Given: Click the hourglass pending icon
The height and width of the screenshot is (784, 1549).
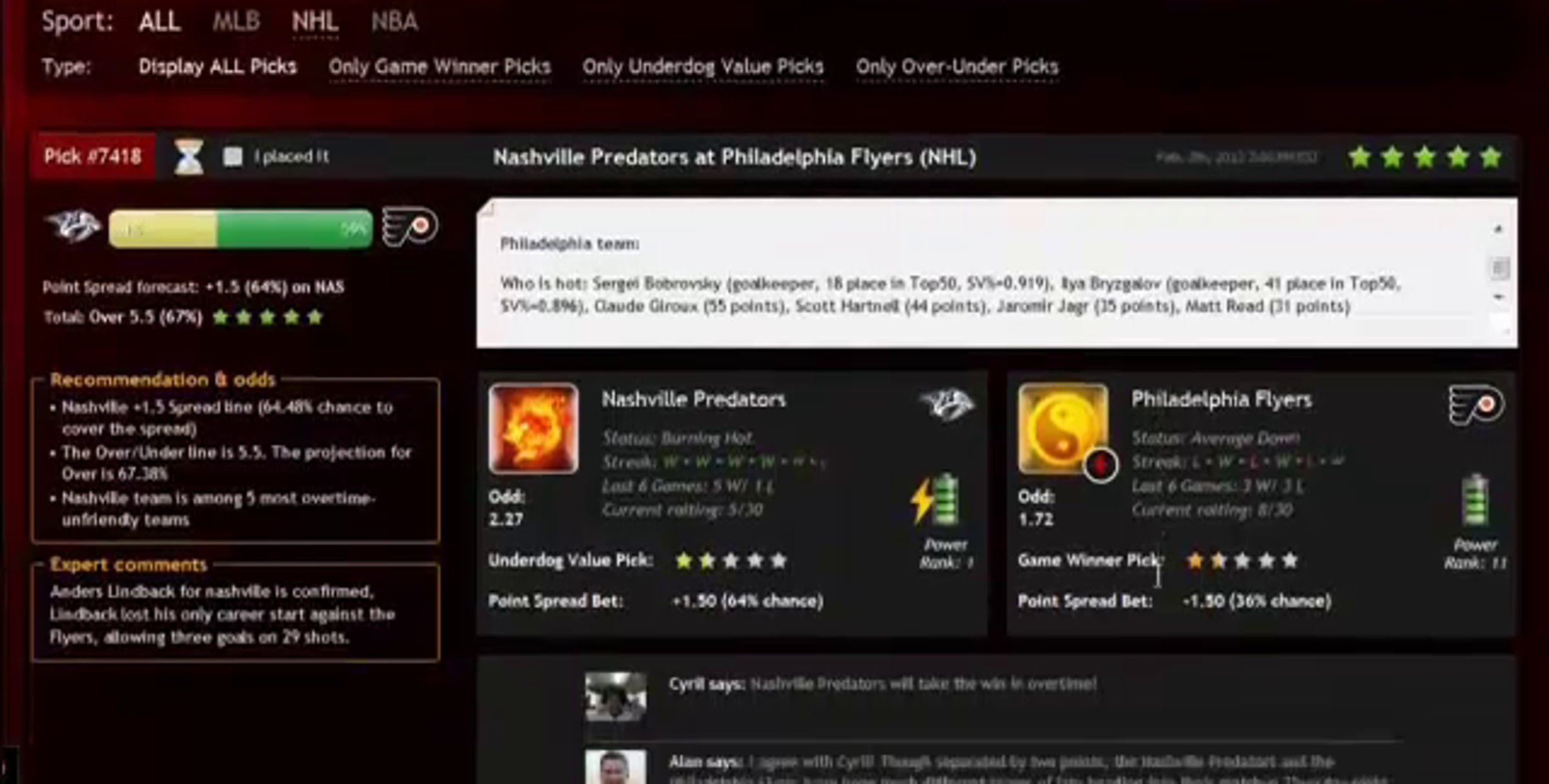Looking at the screenshot, I should click(189, 157).
